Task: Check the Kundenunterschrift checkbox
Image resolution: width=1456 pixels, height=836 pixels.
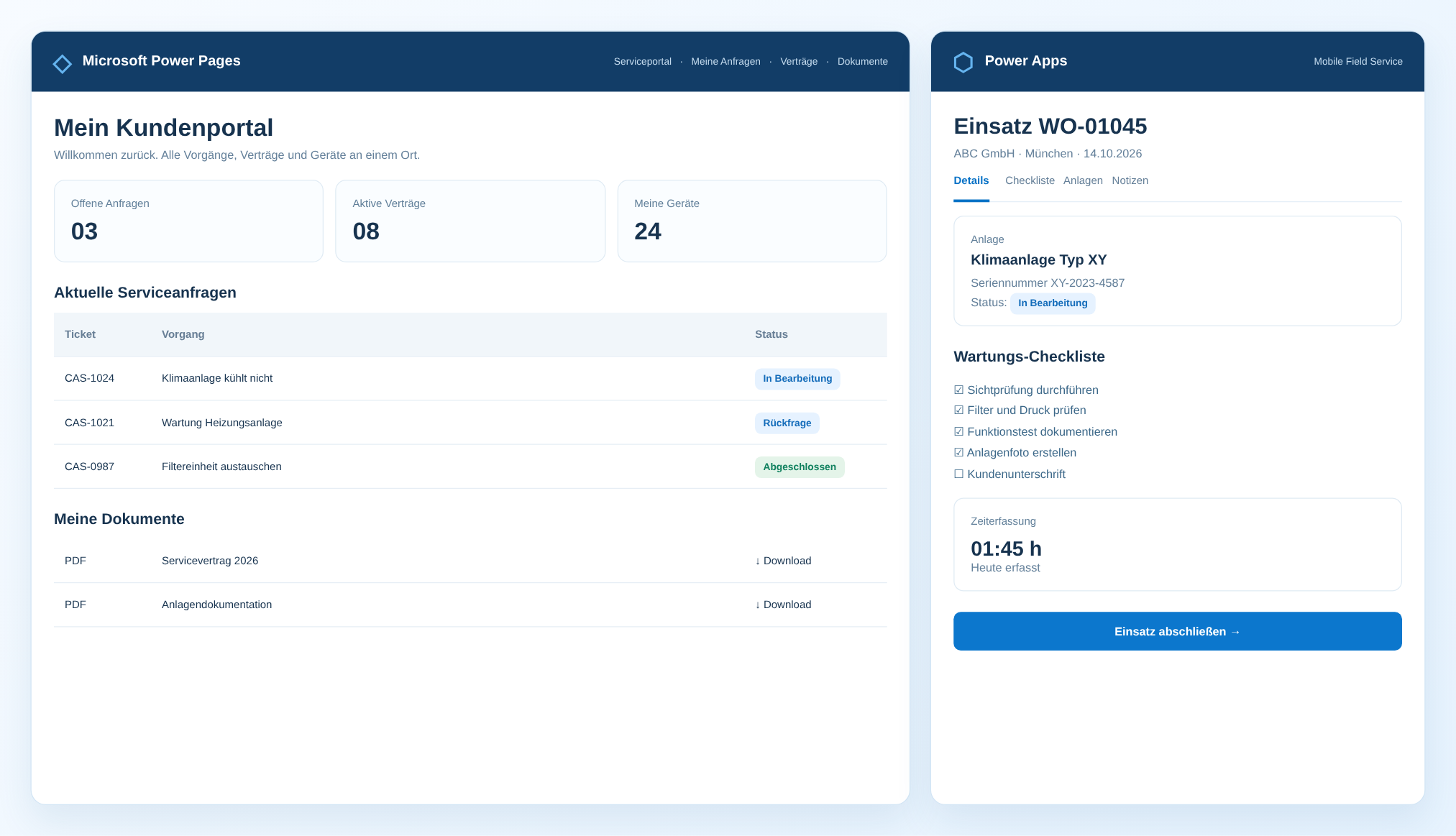Action: coord(958,474)
